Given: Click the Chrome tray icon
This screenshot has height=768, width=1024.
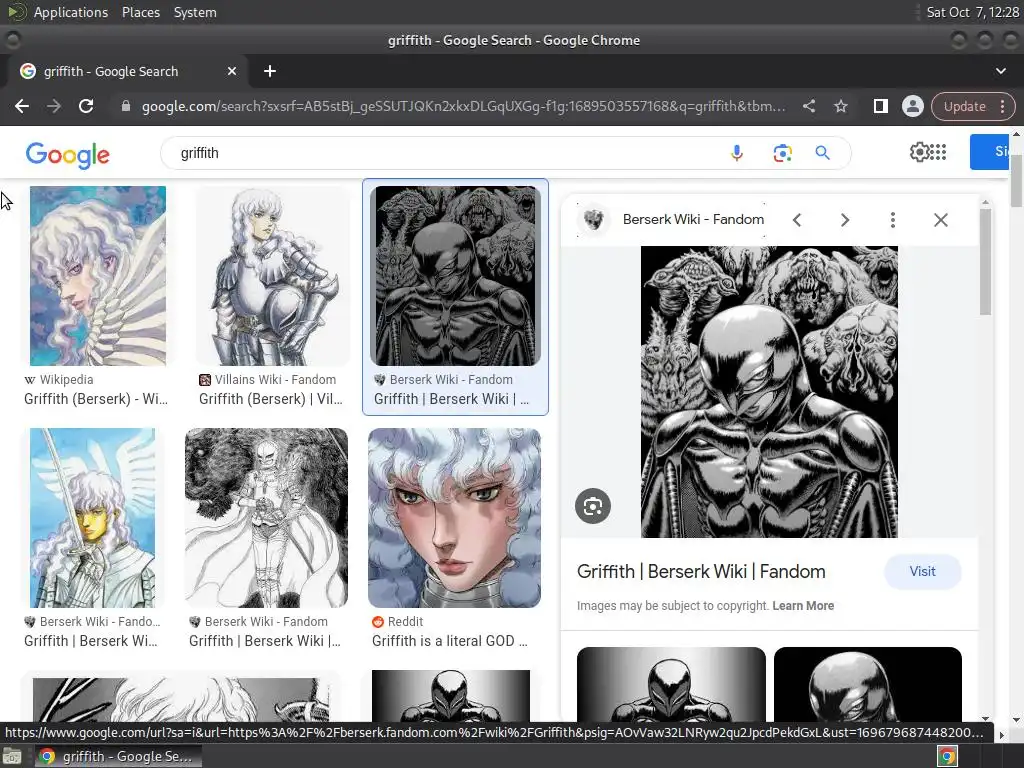Looking at the screenshot, I should [947, 756].
